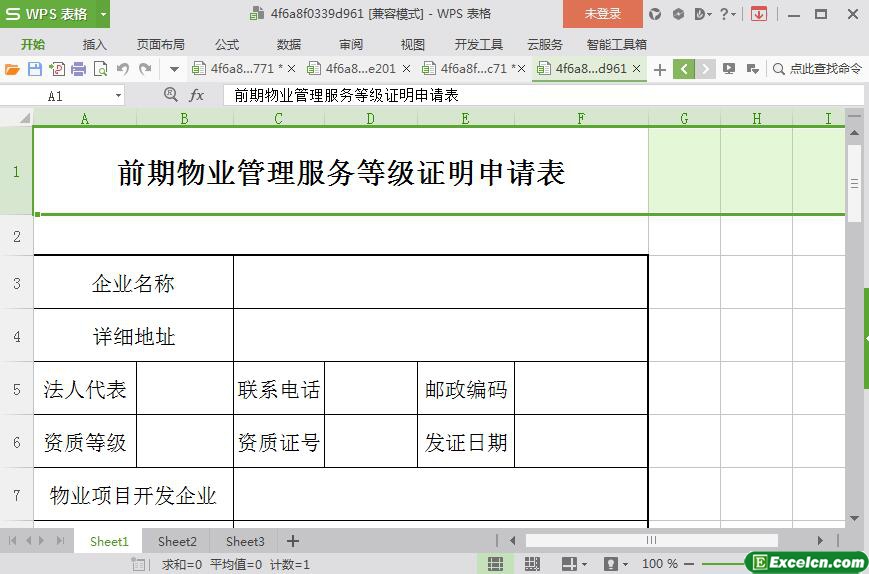Switch to normal view in status bar
Screen dimensions: 869x574
[x=495, y=564]
